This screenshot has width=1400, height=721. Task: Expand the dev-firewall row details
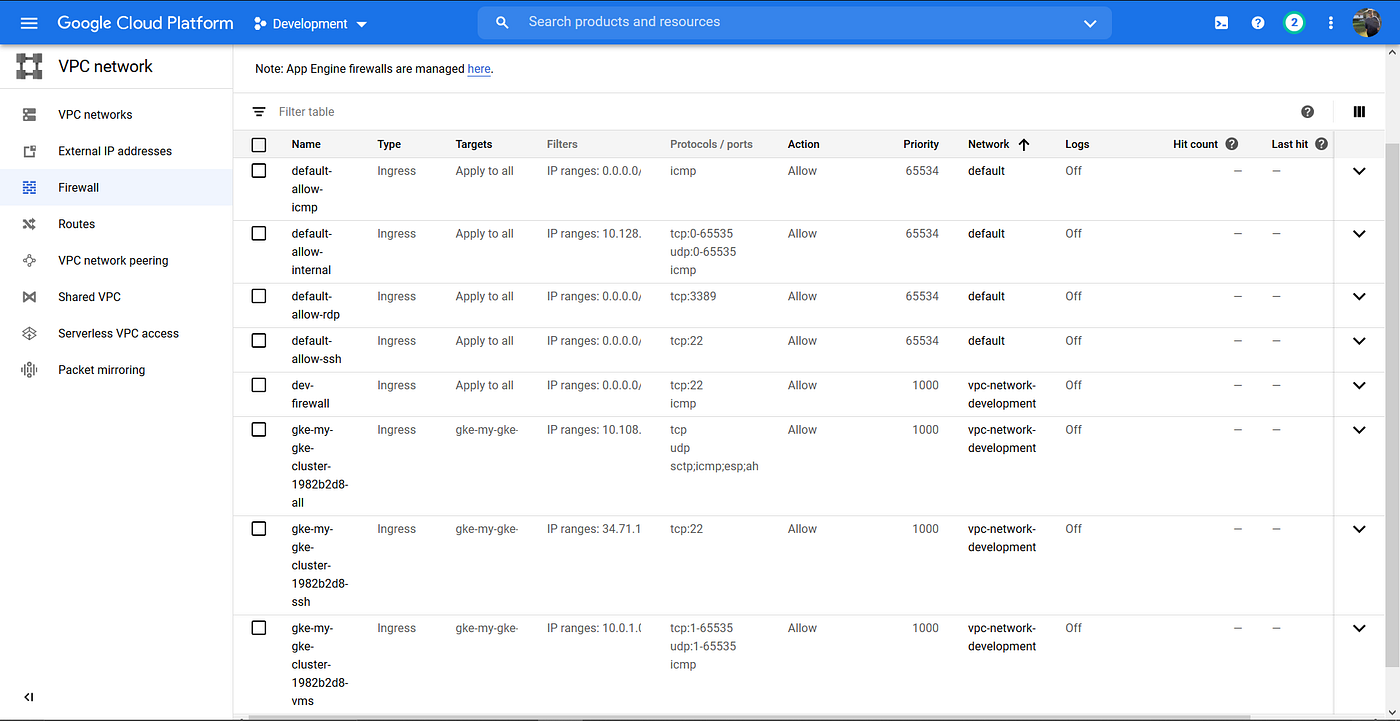(1359, 385)
